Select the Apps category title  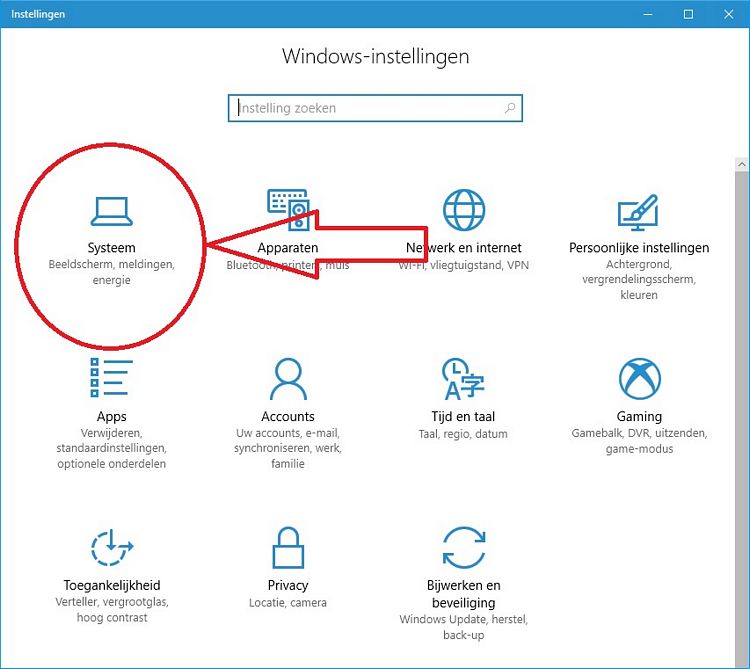[x=111, y=417]
